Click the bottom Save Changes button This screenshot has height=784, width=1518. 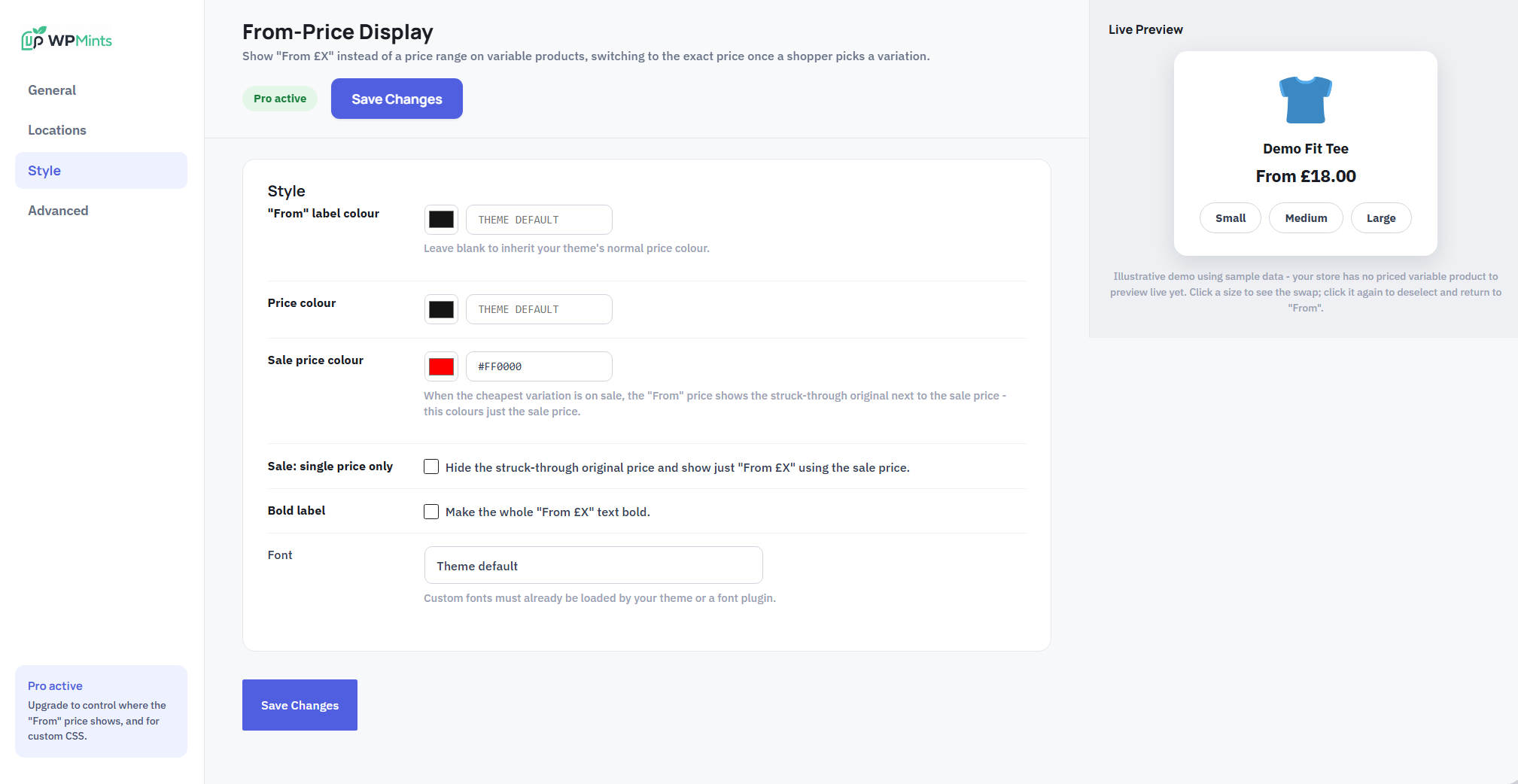click(300, 705)
